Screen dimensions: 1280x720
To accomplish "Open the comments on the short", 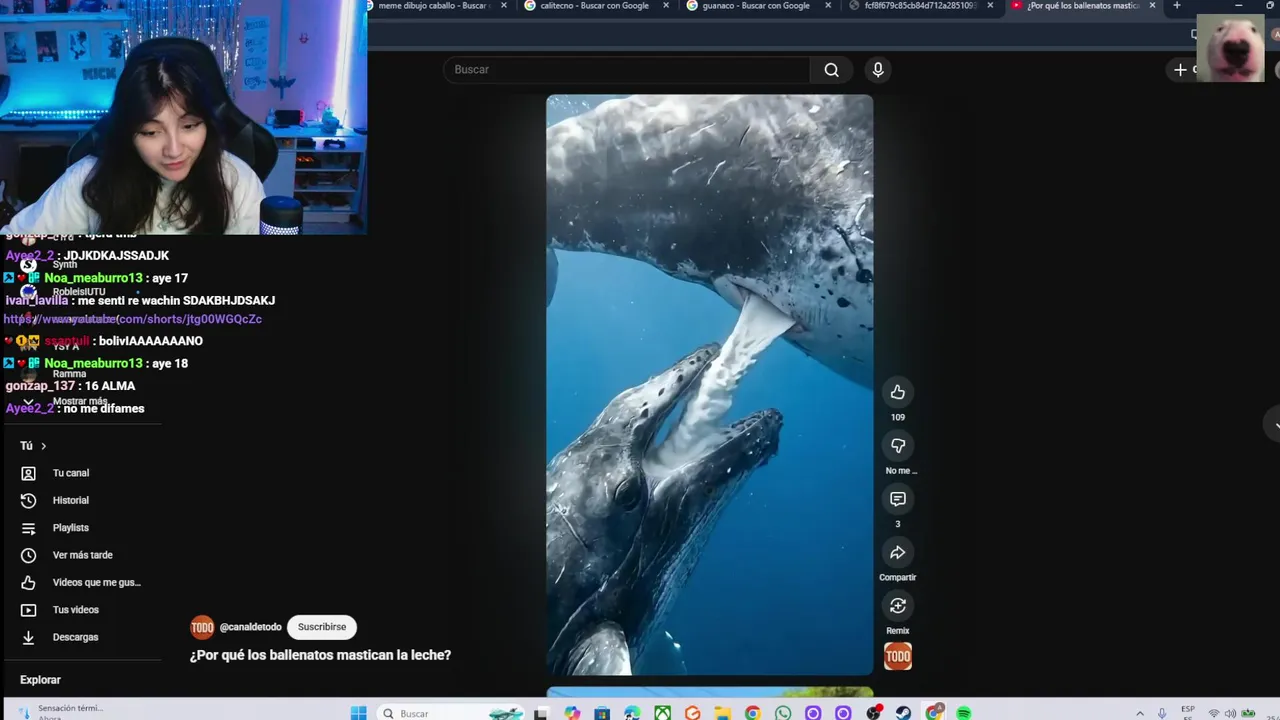I will point(898,499).
